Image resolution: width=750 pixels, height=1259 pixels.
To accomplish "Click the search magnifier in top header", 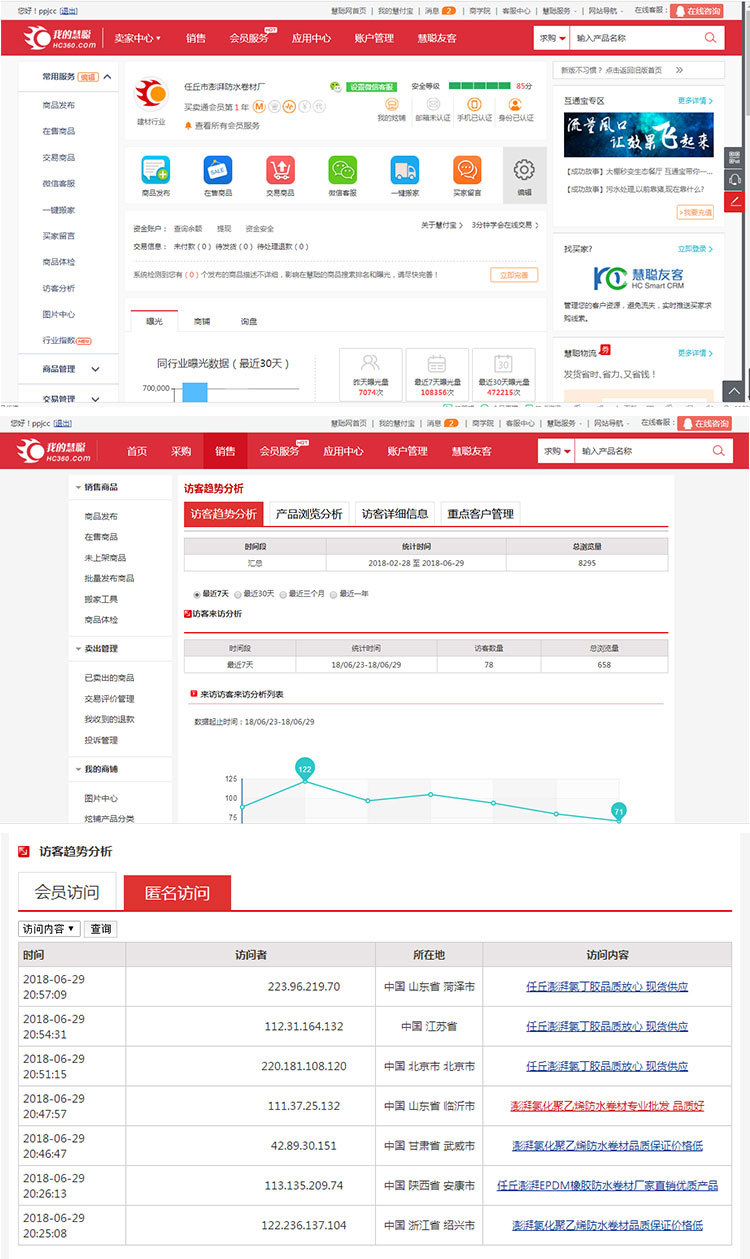I will [x=711, y=38].
